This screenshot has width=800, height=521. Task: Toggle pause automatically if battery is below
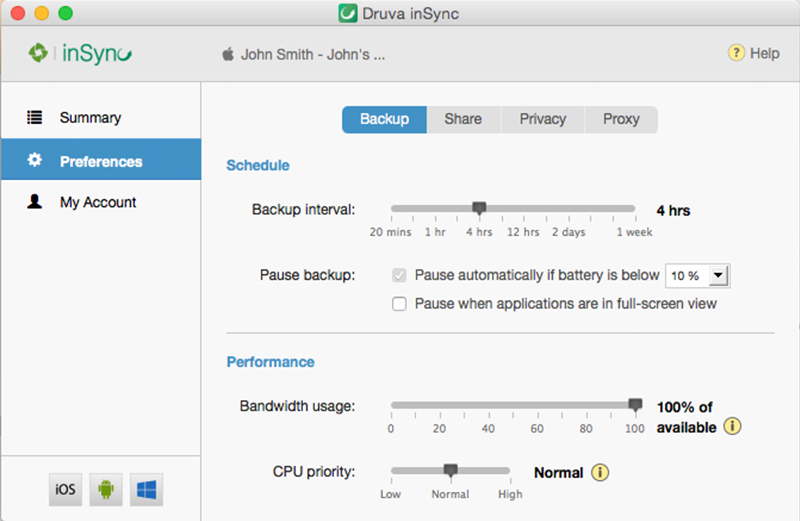pos(399,276)
